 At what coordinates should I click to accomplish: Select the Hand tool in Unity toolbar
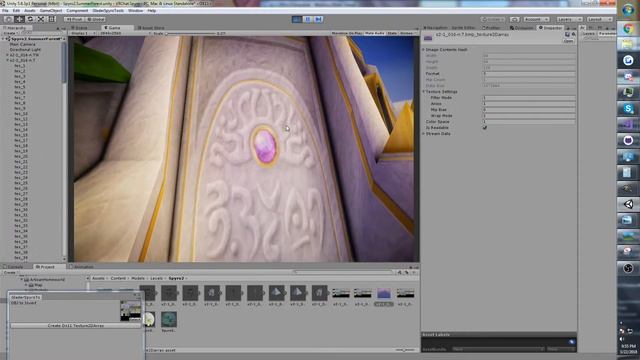point(8,19)
